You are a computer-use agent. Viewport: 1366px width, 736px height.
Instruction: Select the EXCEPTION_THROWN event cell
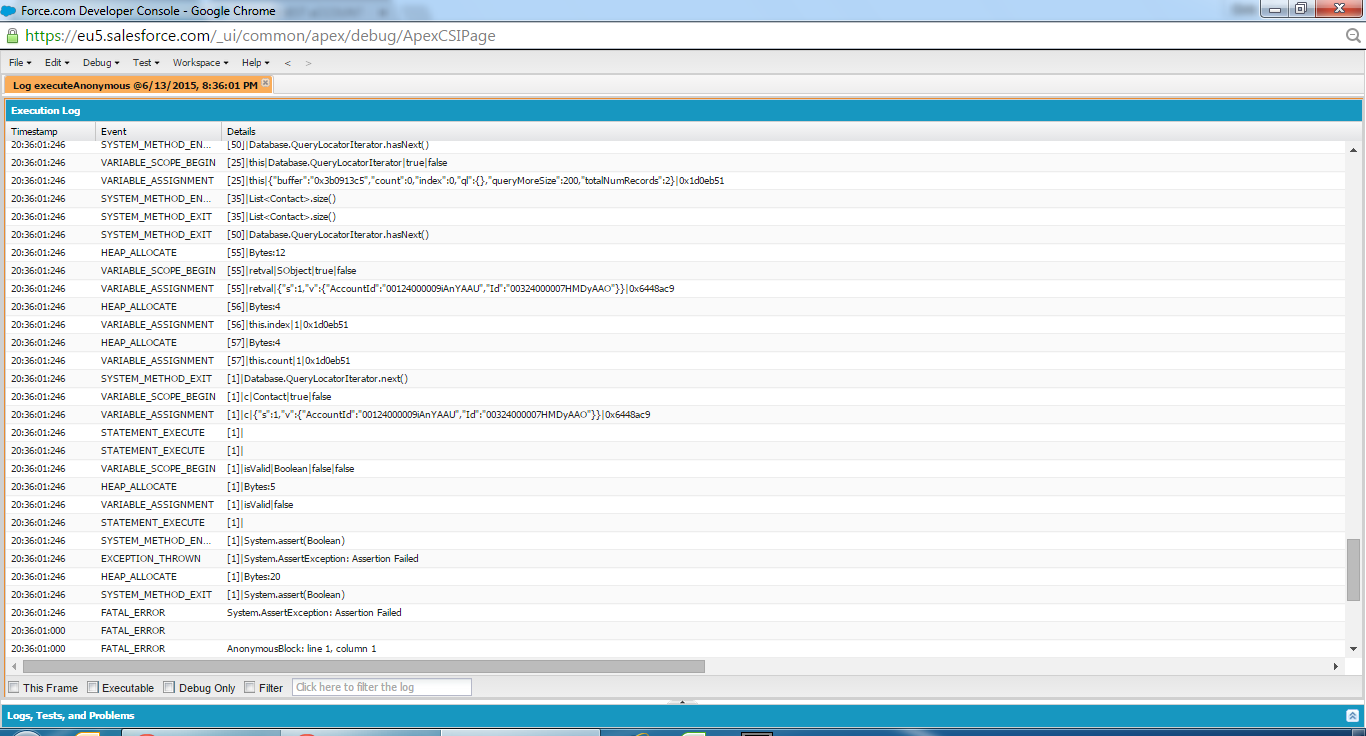151,558
